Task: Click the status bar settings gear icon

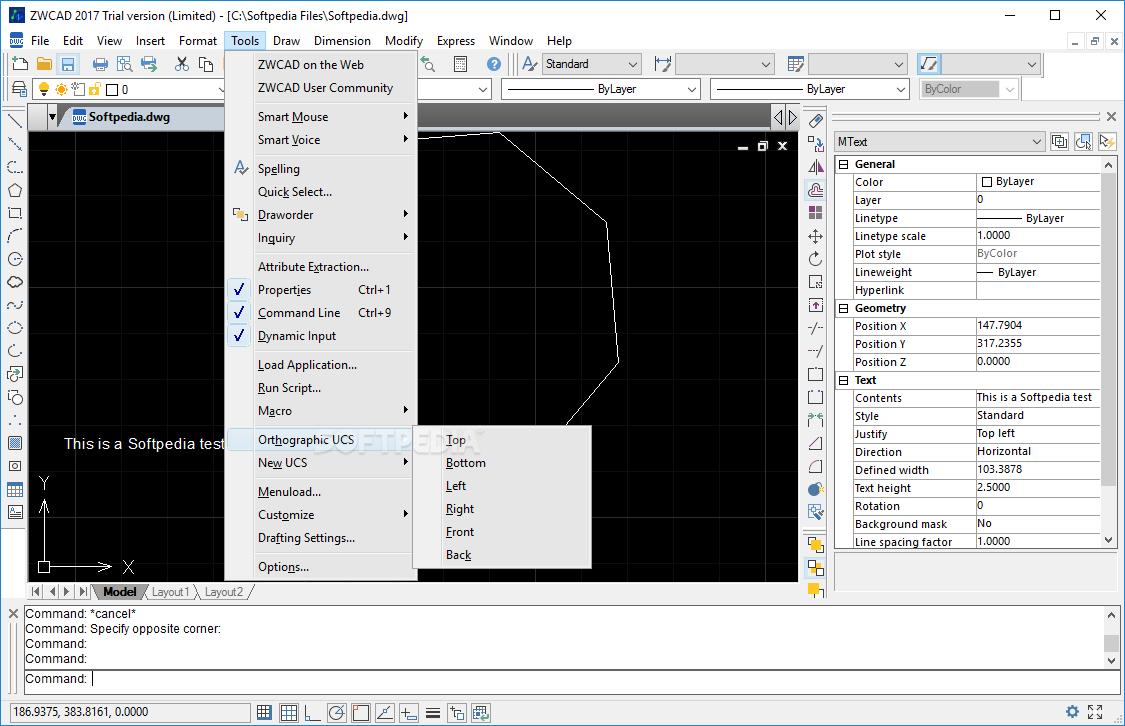Action: click(x=1072, y=712)
